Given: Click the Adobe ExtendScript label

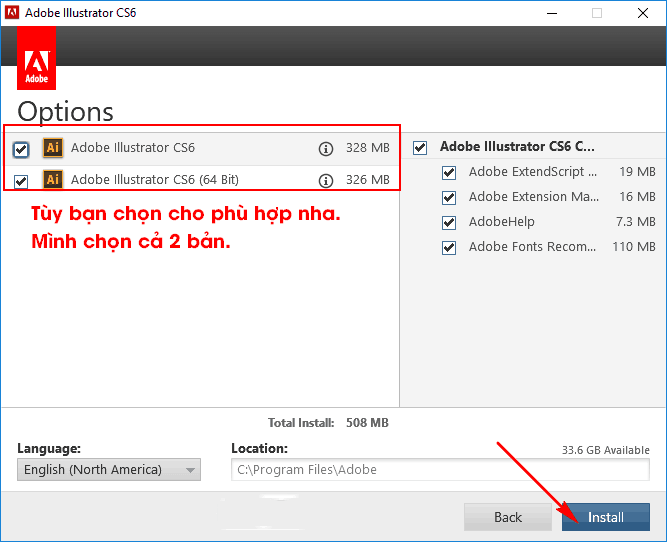Looking at the screenshot, I should pos(533,172).
